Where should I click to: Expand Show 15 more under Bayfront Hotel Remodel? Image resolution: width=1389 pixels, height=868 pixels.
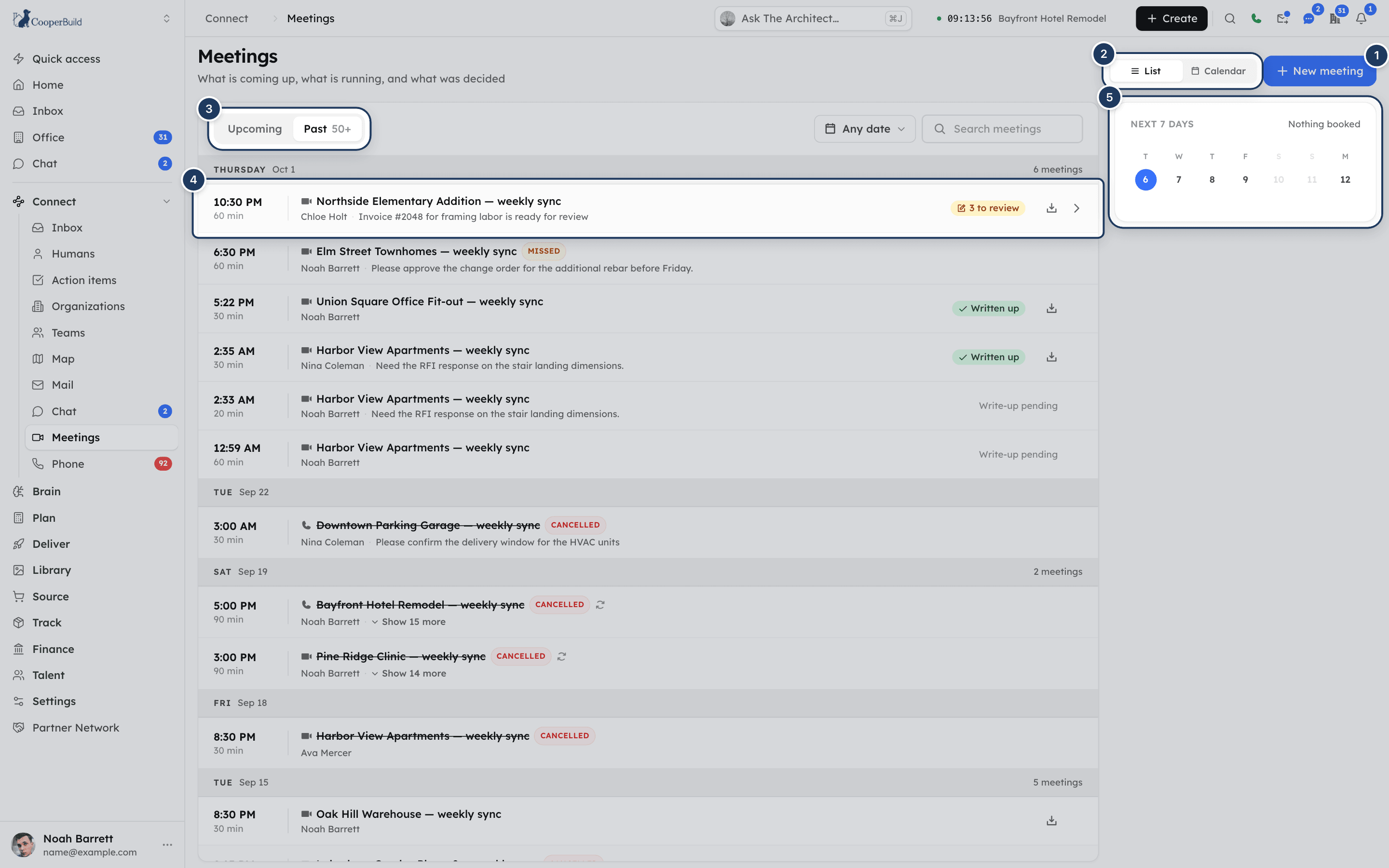pyautogui.click(x=408, y=622)
